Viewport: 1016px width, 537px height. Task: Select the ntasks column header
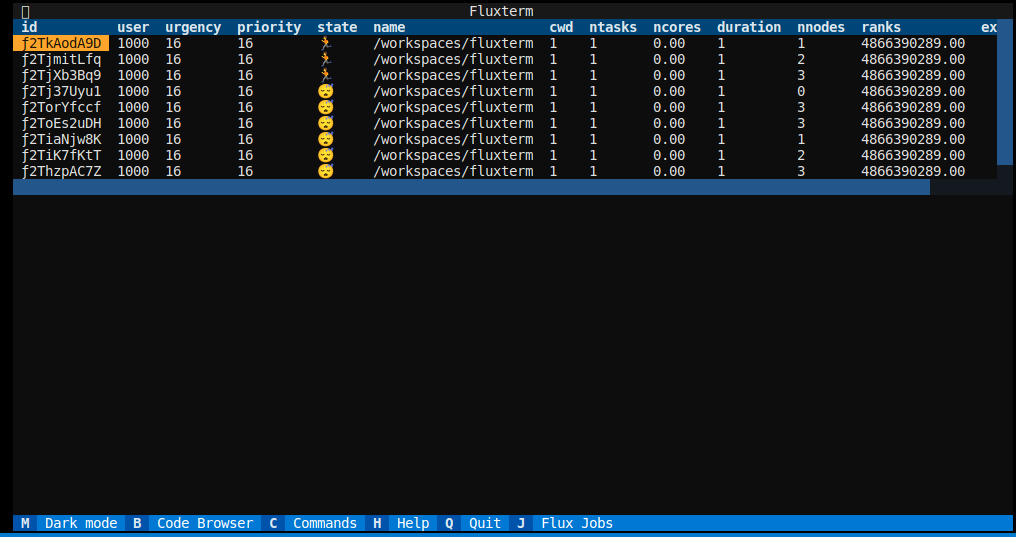point(613,27)
